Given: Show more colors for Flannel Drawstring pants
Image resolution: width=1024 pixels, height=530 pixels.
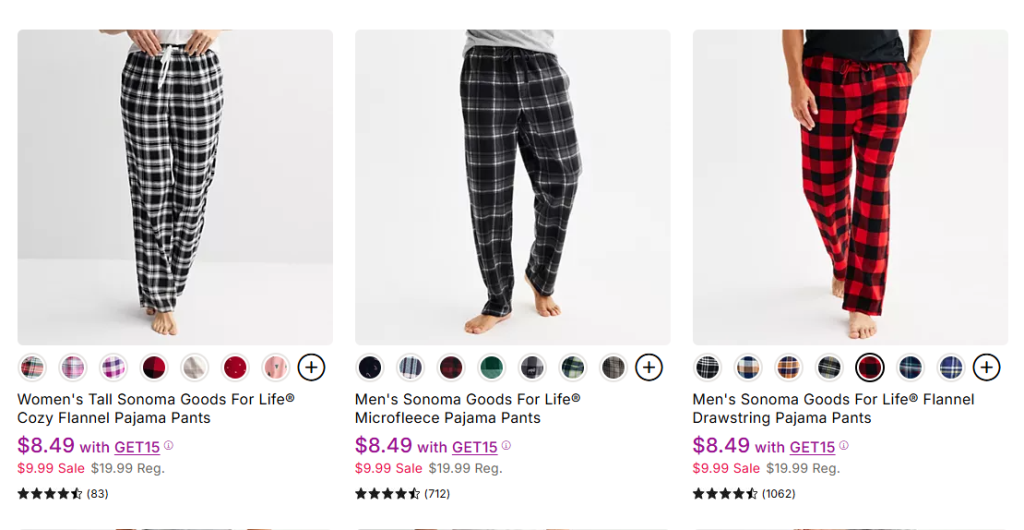Looking at the screenshot, I should point(987,367).
